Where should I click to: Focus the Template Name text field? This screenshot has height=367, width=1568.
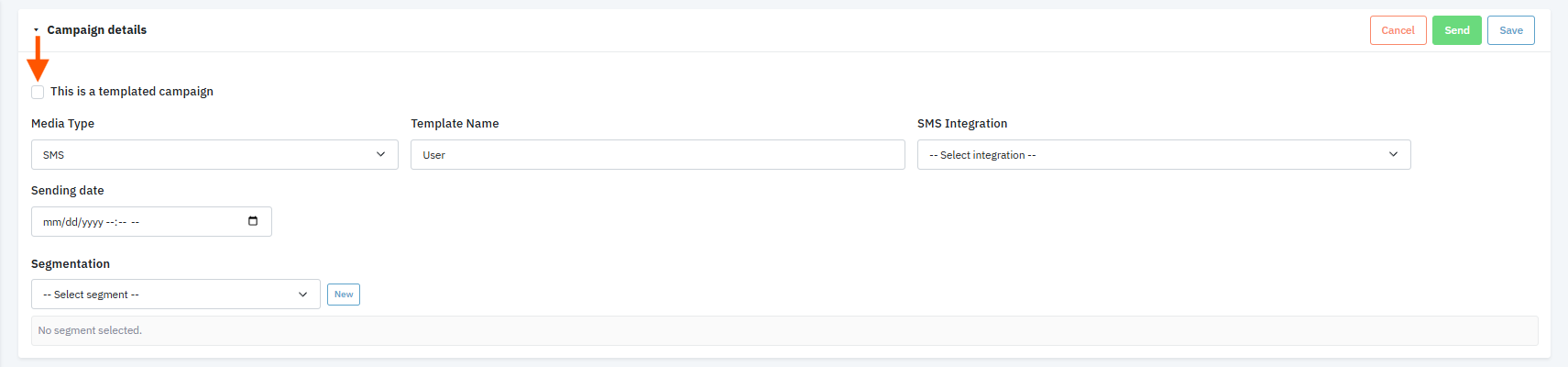(x=657, y=155)
